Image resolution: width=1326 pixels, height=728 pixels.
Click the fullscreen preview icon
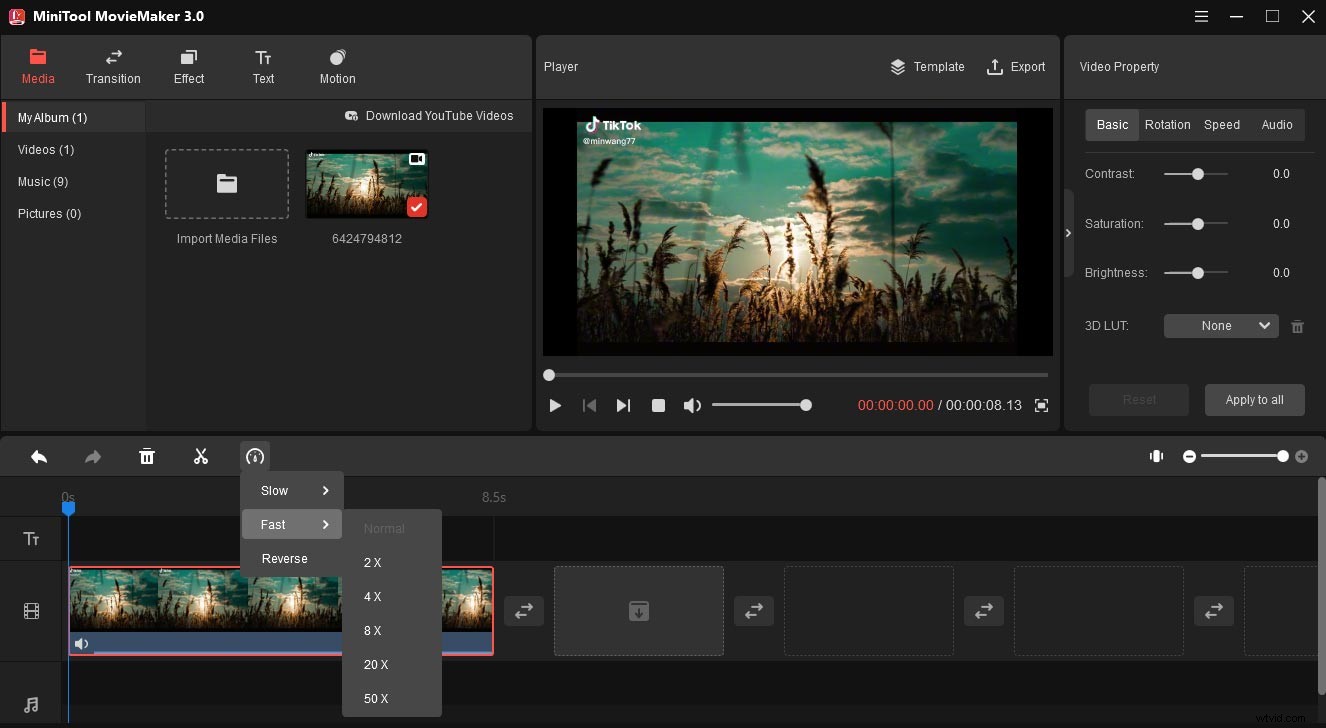1041,405
